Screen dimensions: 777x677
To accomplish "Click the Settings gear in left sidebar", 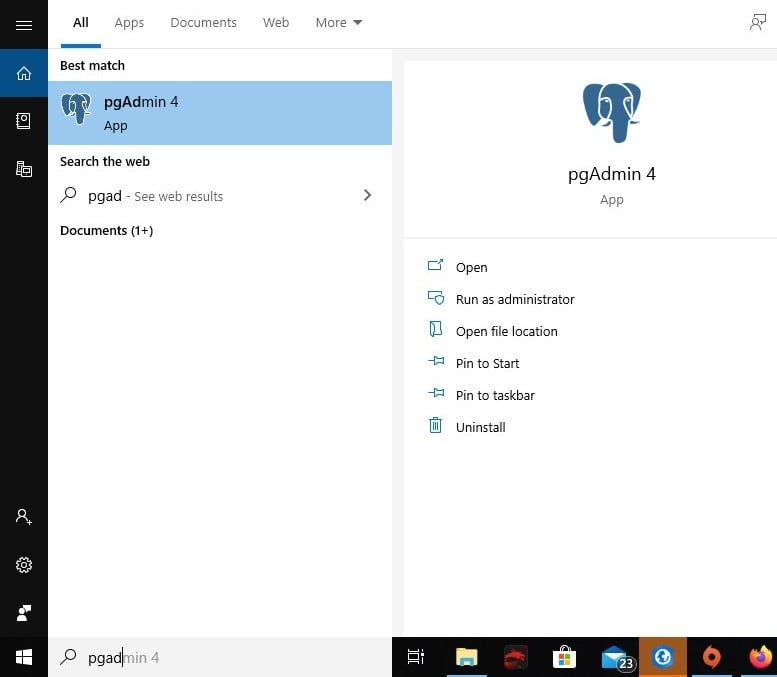I will [24, 564].
